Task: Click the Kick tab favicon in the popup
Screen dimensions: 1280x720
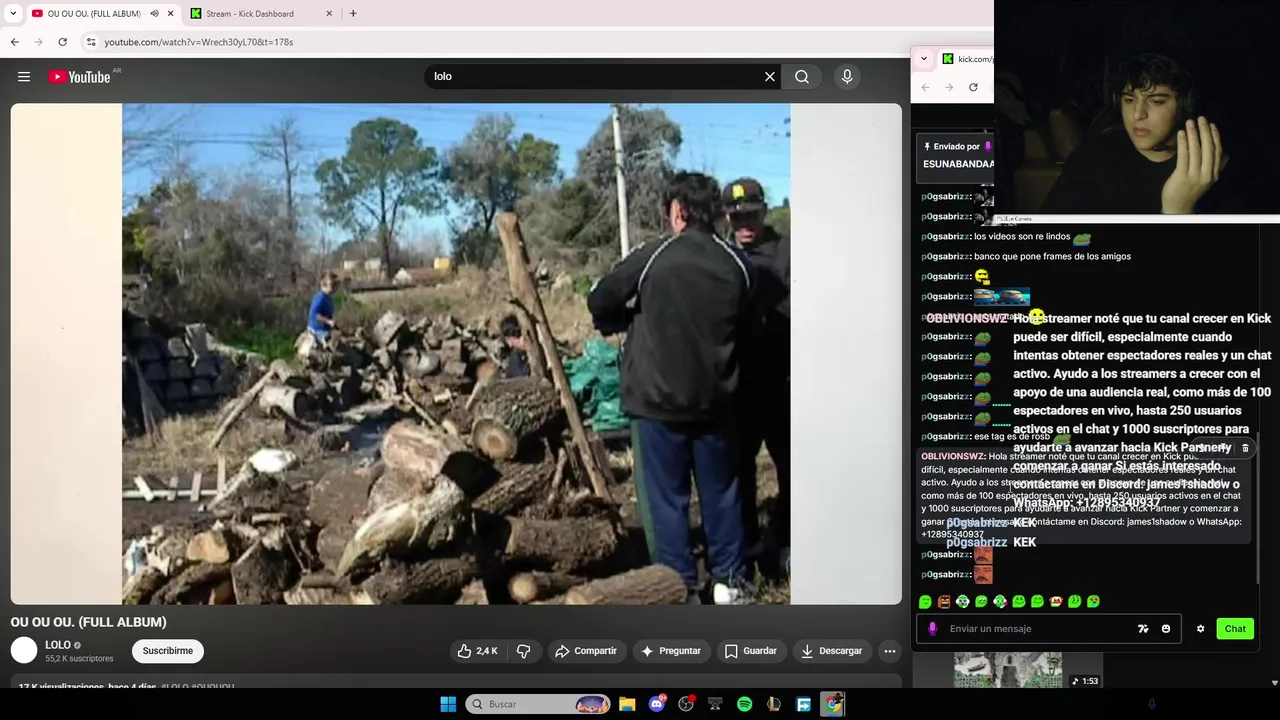Action: coord(948,59)
